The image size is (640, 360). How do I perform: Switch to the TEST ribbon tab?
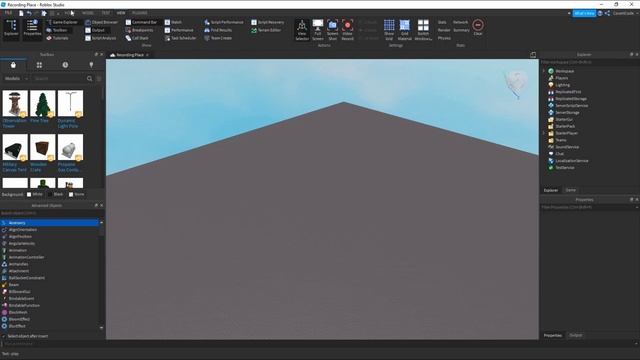click(106, 13)
